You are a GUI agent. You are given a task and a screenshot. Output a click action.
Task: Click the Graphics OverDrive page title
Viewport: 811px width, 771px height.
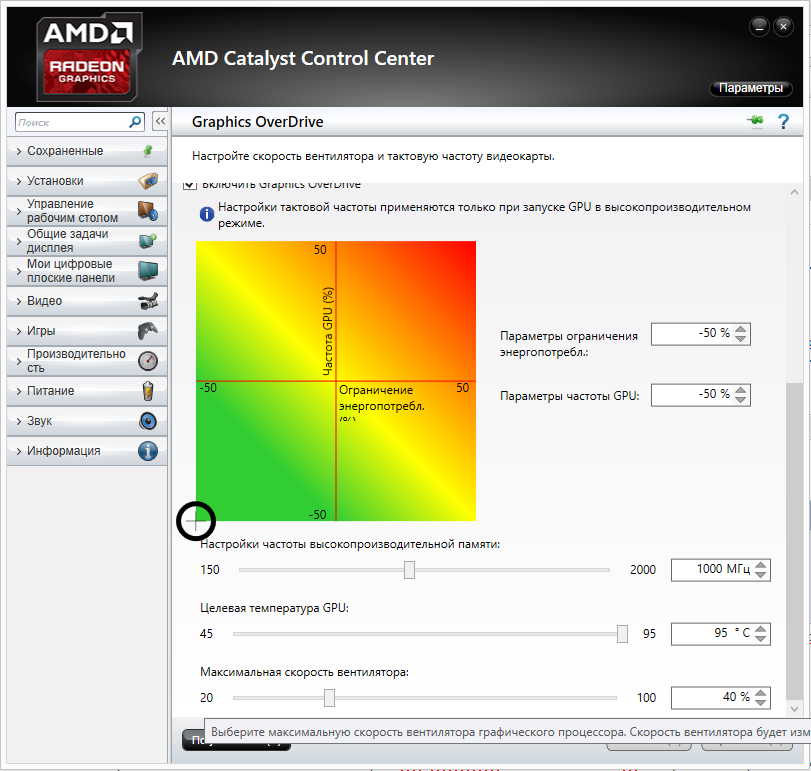(258, 122)
